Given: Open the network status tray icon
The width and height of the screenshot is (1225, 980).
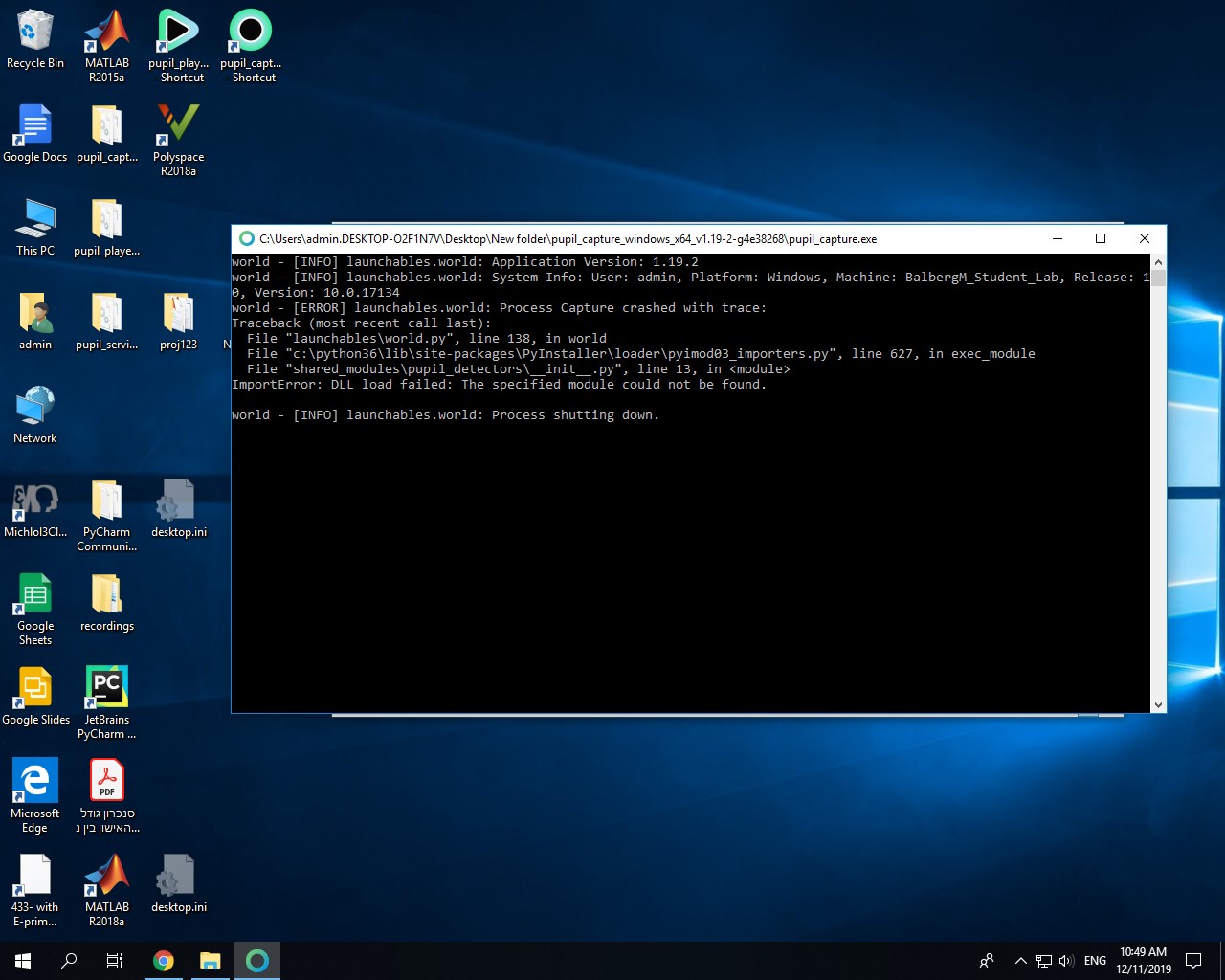Looking at the screenshot, I should point(1044,961).
